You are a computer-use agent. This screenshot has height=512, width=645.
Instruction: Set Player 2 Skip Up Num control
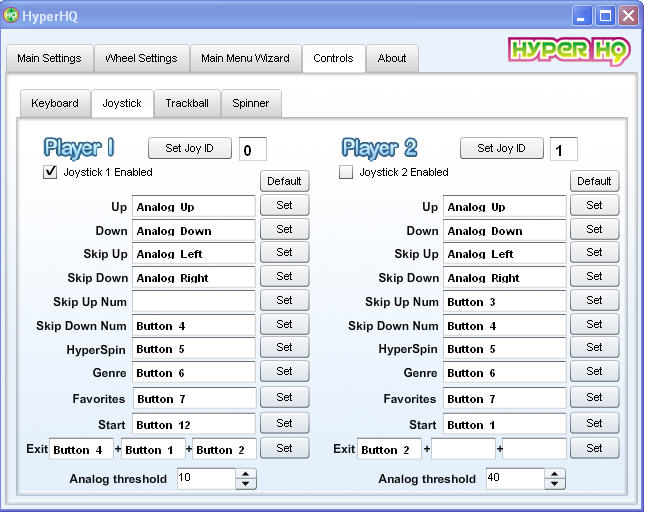coord(594,300)
